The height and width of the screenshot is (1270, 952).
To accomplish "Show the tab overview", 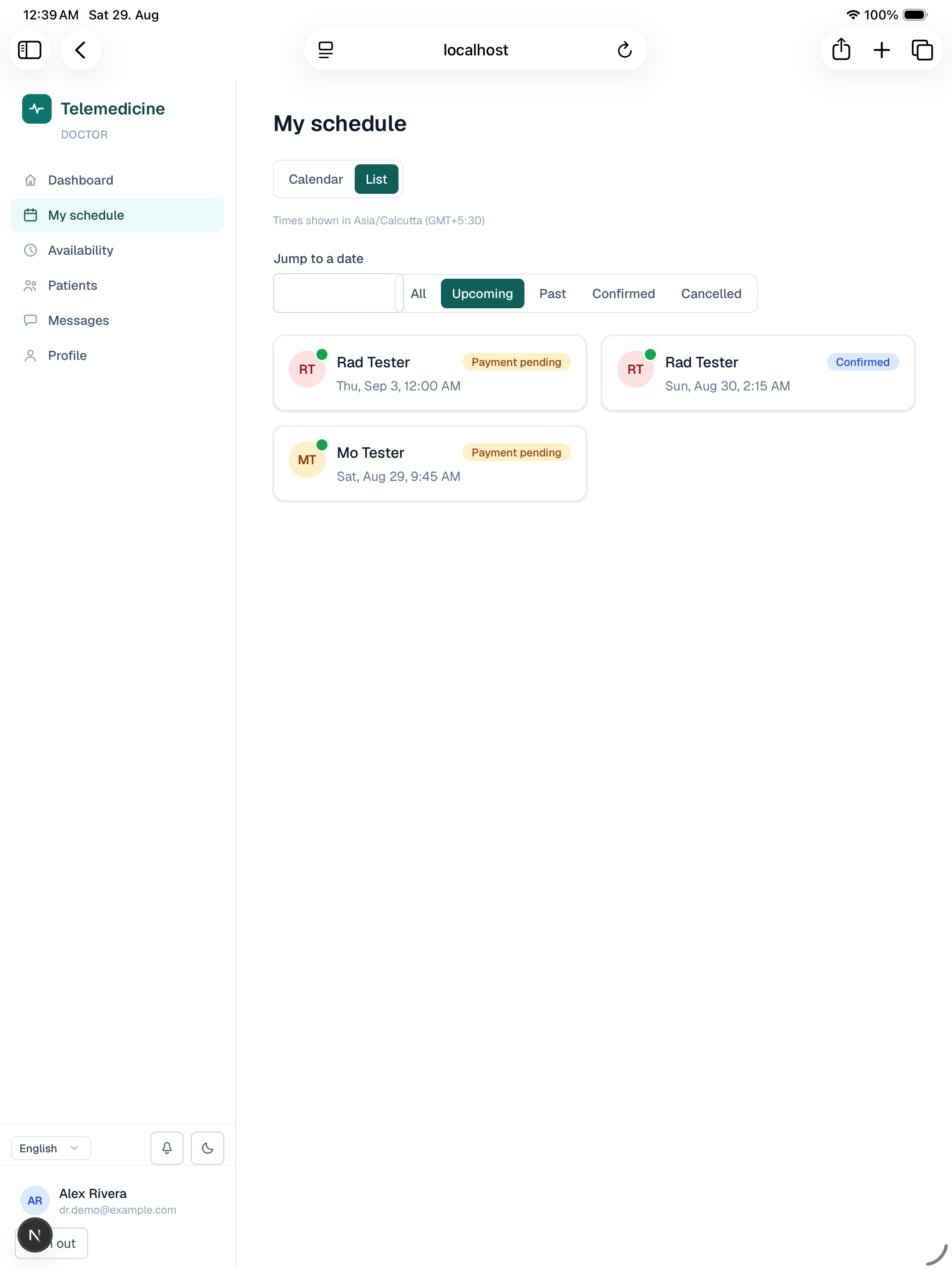I will (x=922, y=50).
